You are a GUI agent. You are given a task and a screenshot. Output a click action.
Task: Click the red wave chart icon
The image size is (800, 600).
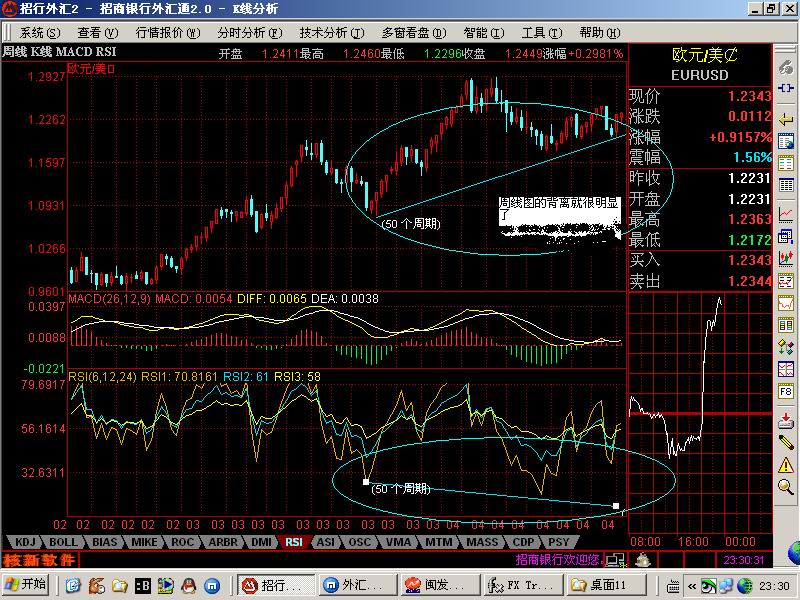point(786,303)
